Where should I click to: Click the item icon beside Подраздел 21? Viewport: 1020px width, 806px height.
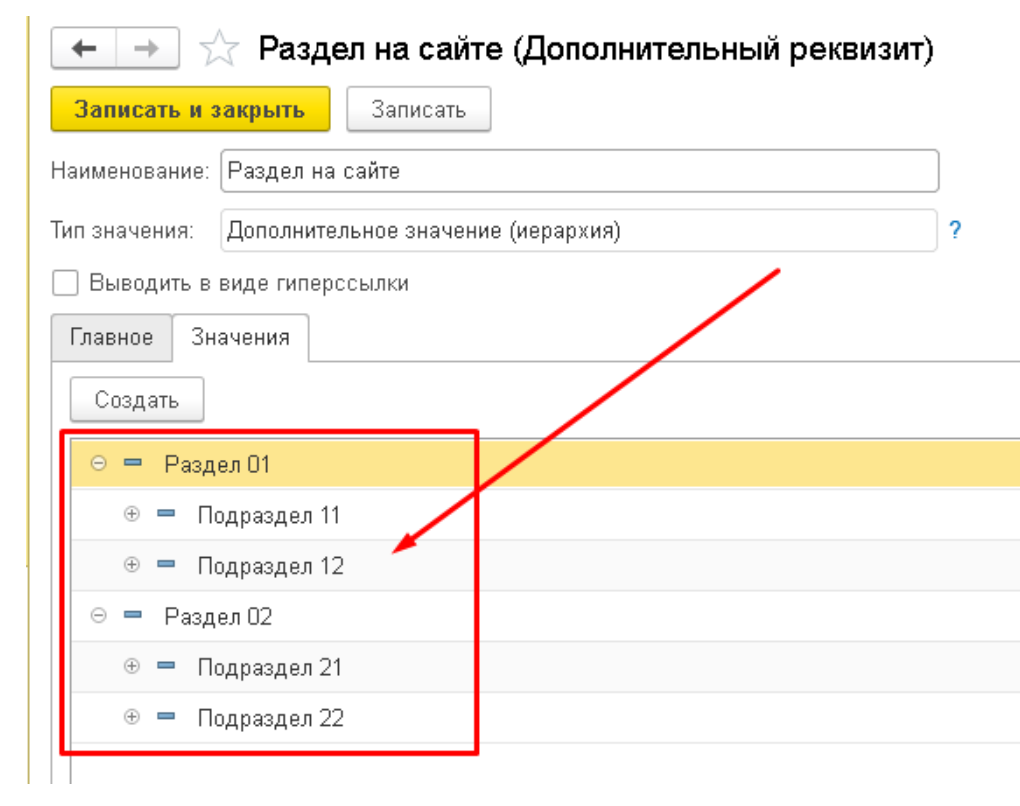(x=167, y=665)
